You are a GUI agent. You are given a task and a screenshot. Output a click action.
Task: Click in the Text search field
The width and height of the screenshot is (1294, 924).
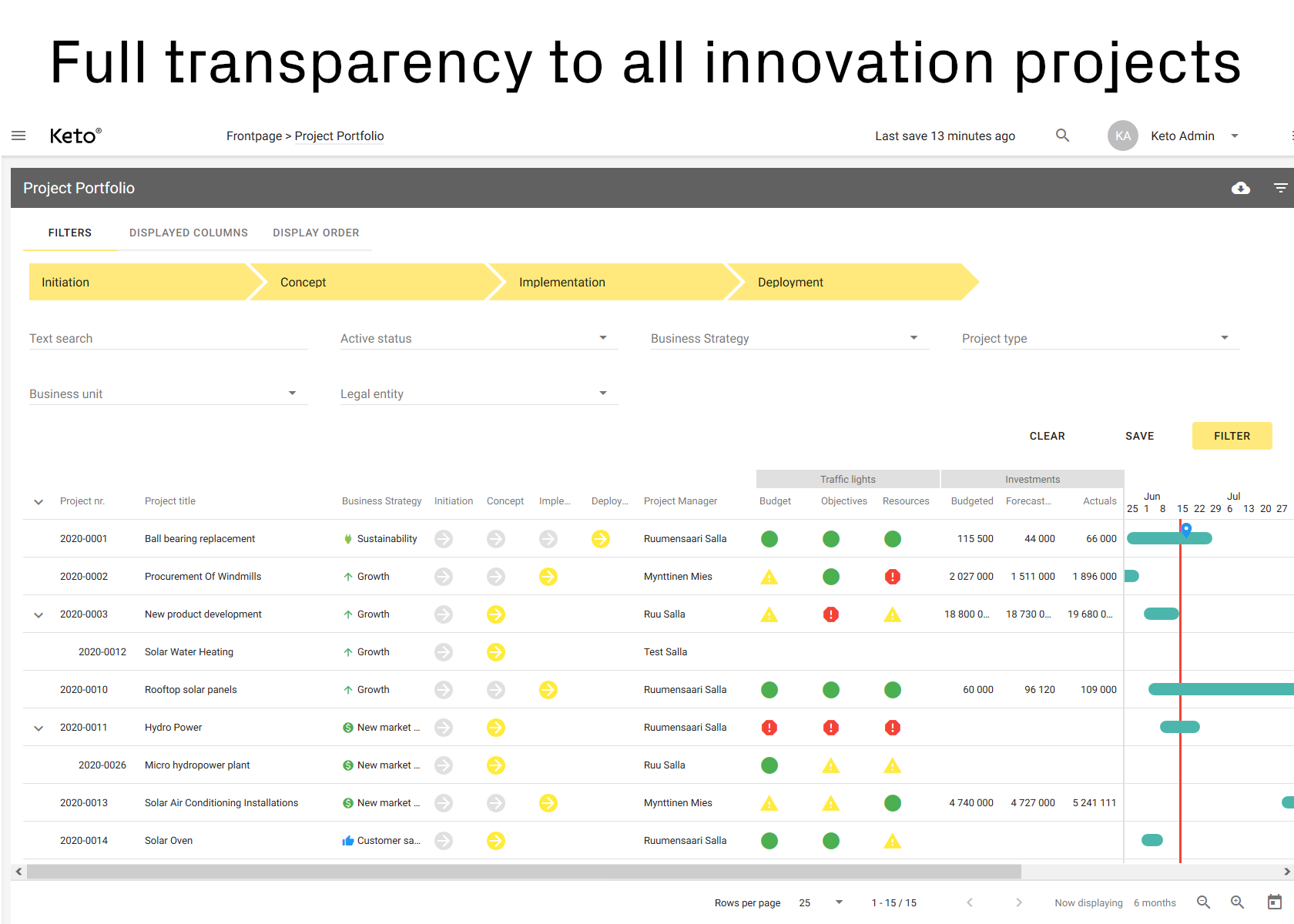tap(168, 338)
